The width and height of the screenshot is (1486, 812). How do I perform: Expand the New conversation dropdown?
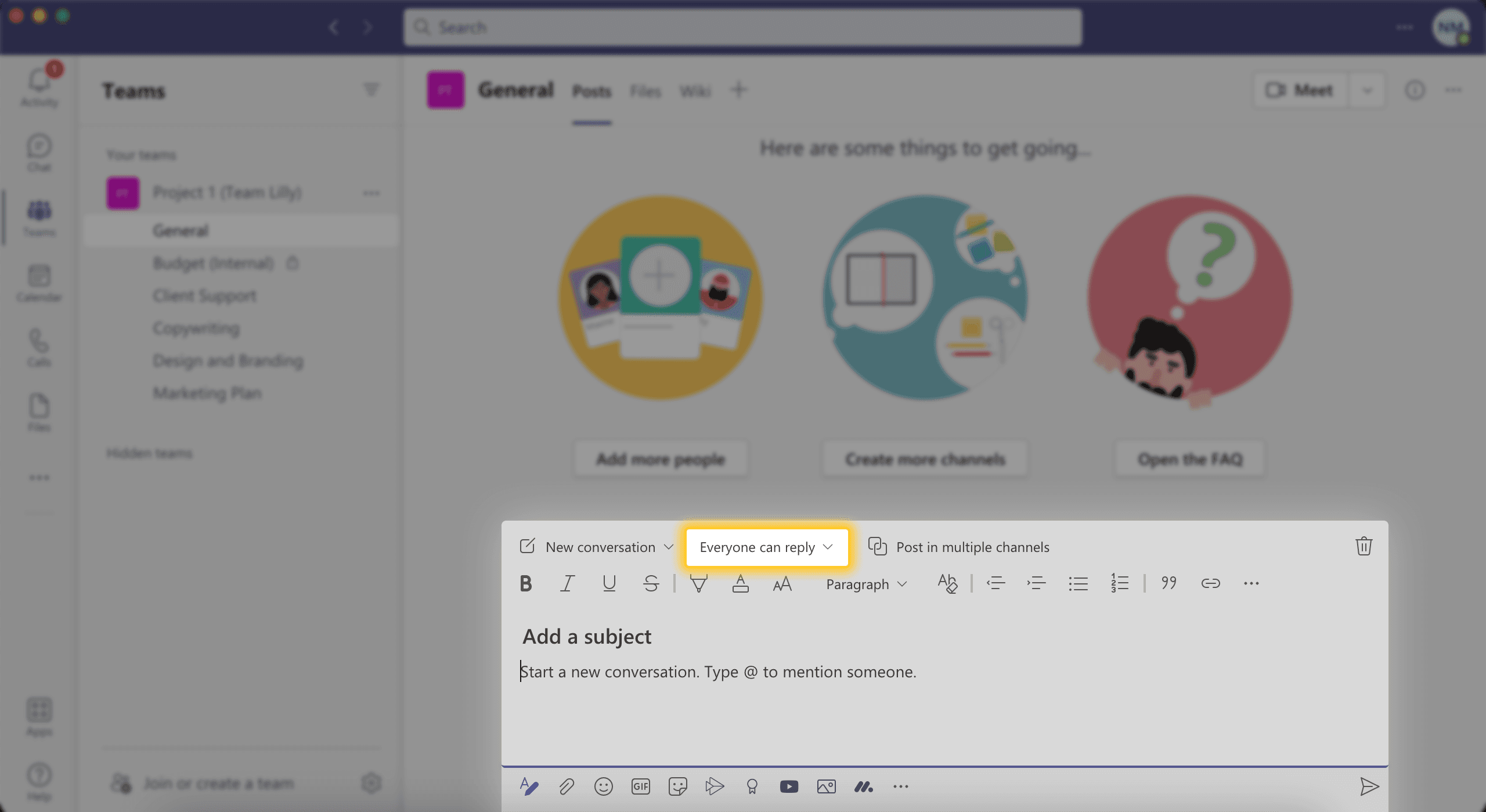(668, 546)
